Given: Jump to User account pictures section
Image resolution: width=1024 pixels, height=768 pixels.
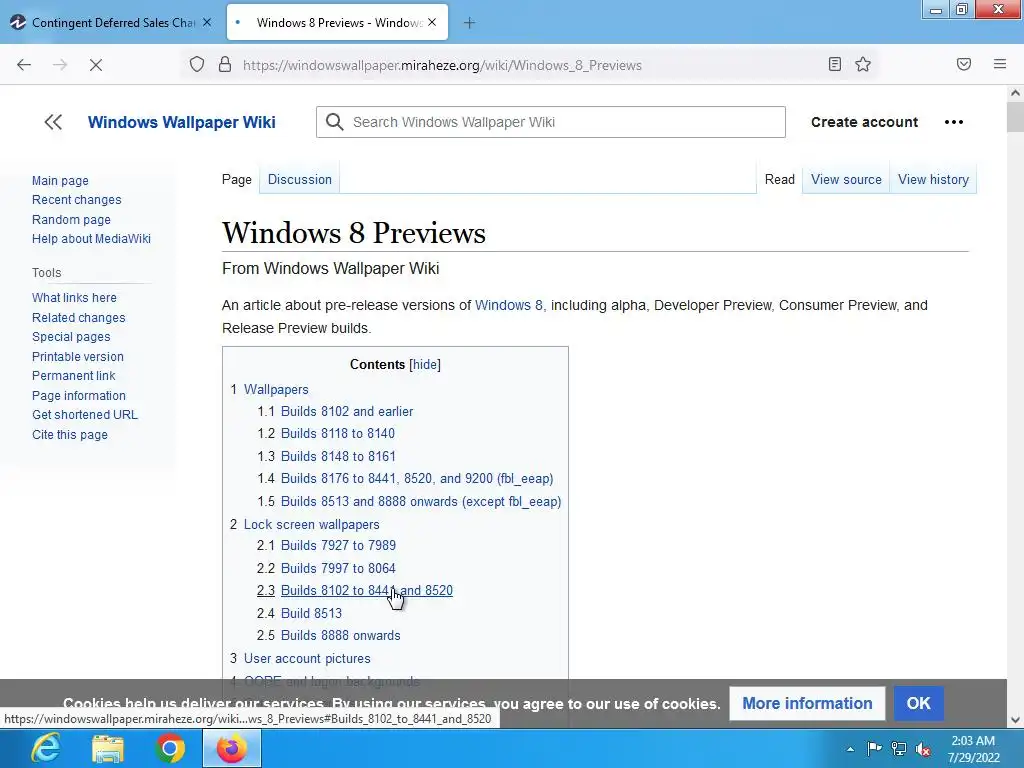Looking at the screenshot, I should tap(307, 658).
